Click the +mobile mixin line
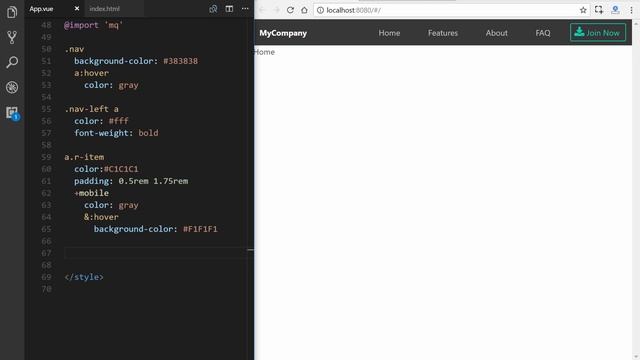Image resolution: width=640 pixels, height=360 pixels. coord(91,193)
